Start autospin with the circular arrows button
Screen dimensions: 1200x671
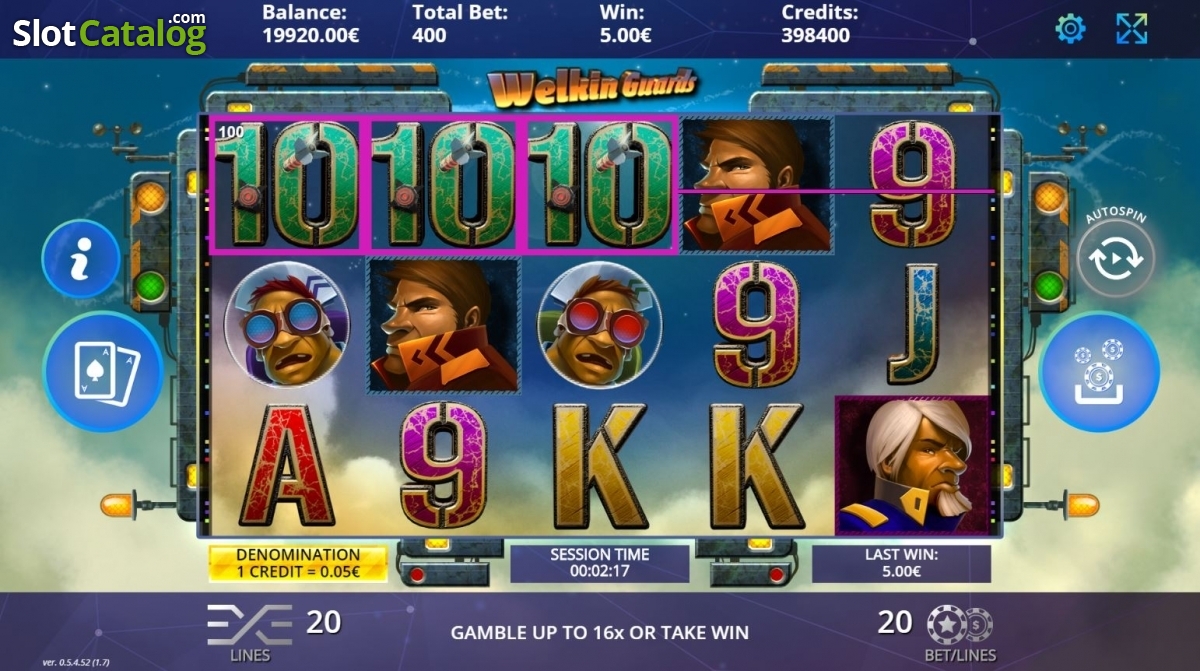[x=1117, y=258]
